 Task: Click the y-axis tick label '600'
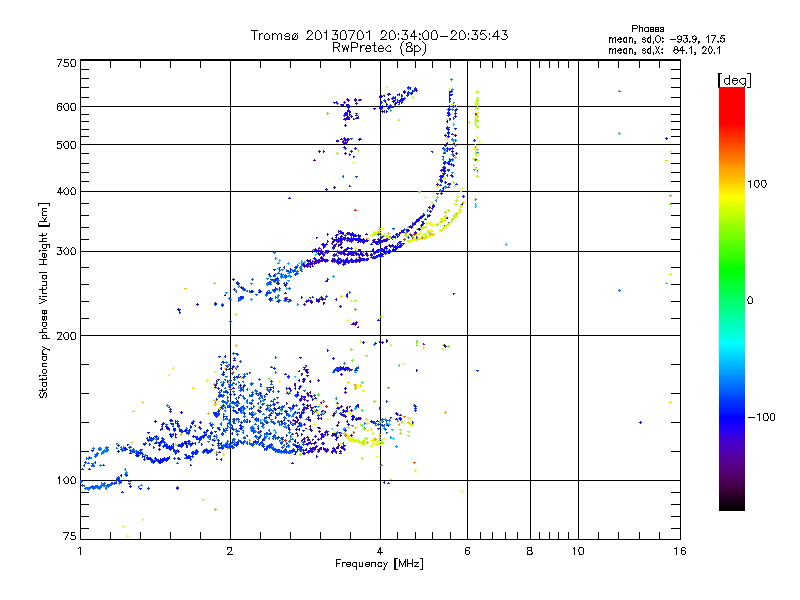[66, 107]
